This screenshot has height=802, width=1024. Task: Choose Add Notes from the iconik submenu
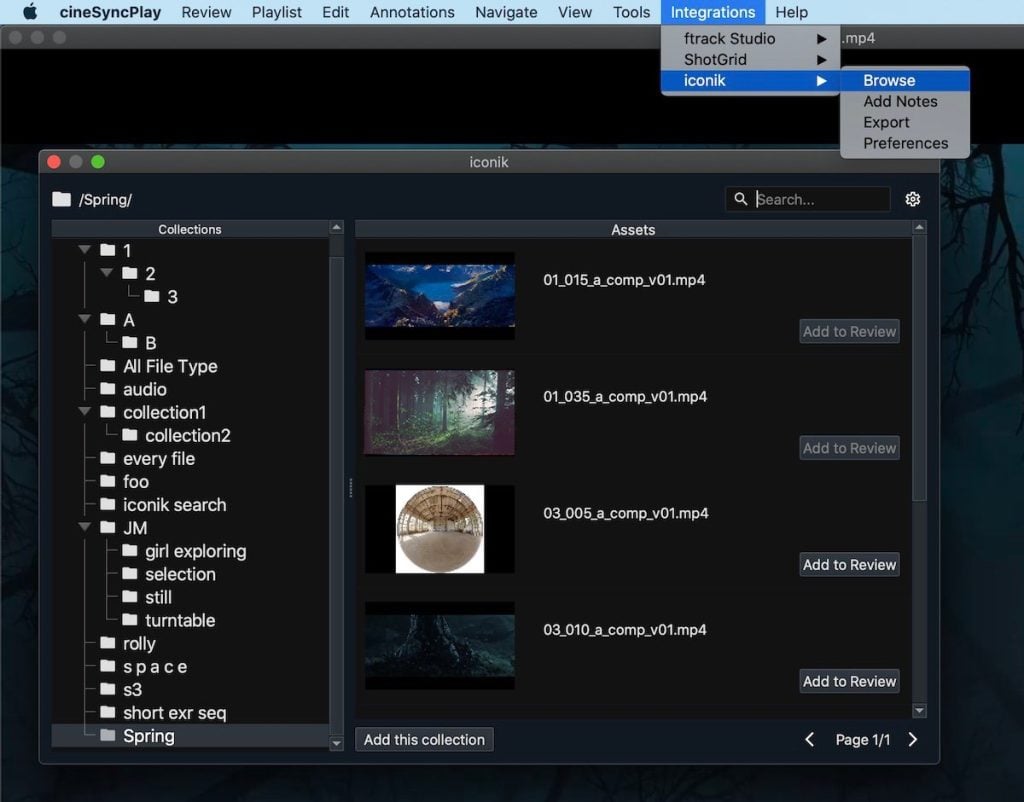[x=900, y=101]
